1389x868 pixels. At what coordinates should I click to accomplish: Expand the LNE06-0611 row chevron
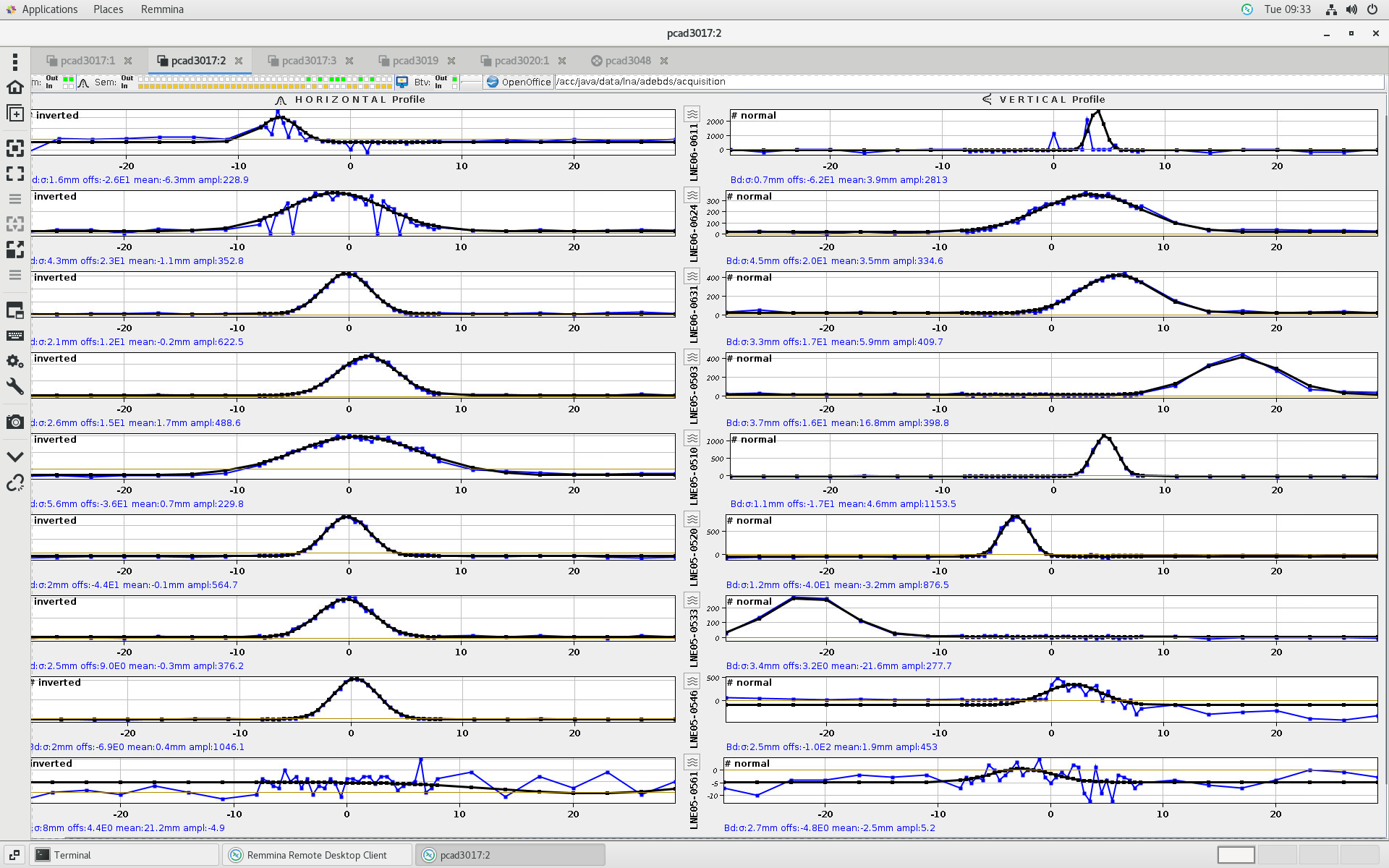(692, 114)
